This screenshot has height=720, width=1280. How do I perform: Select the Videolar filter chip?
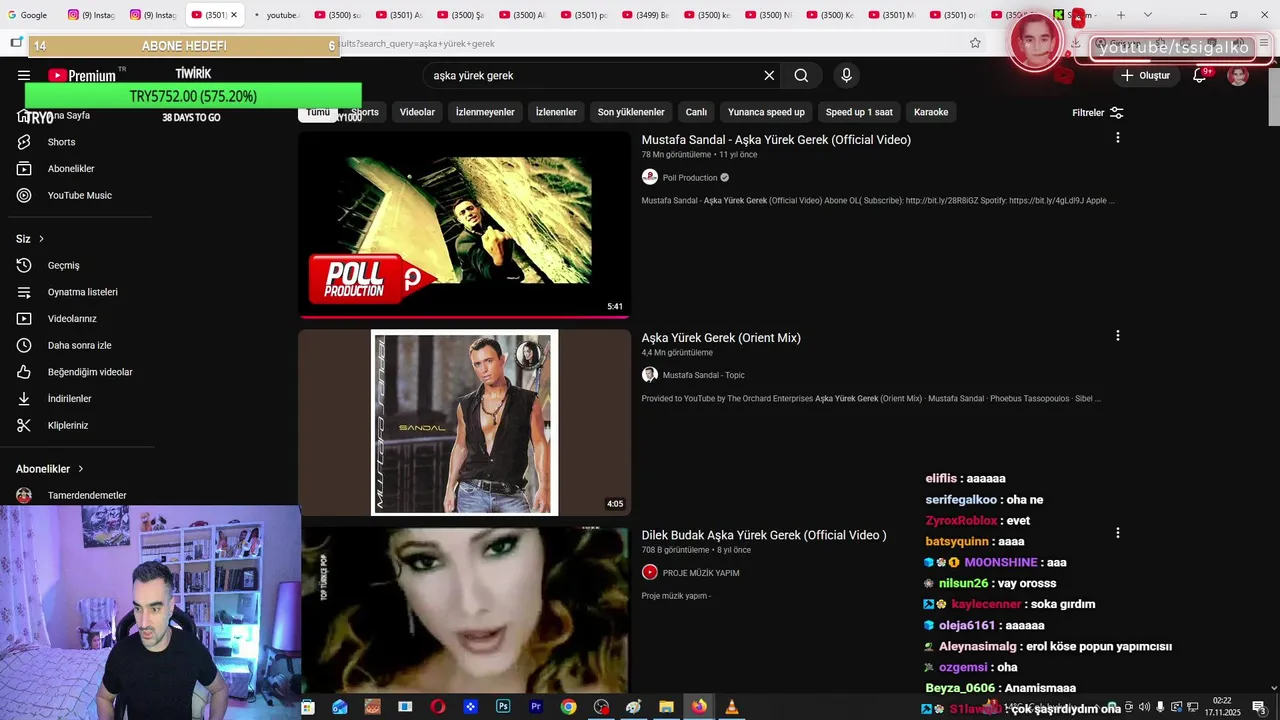click(x=417, y=112)
